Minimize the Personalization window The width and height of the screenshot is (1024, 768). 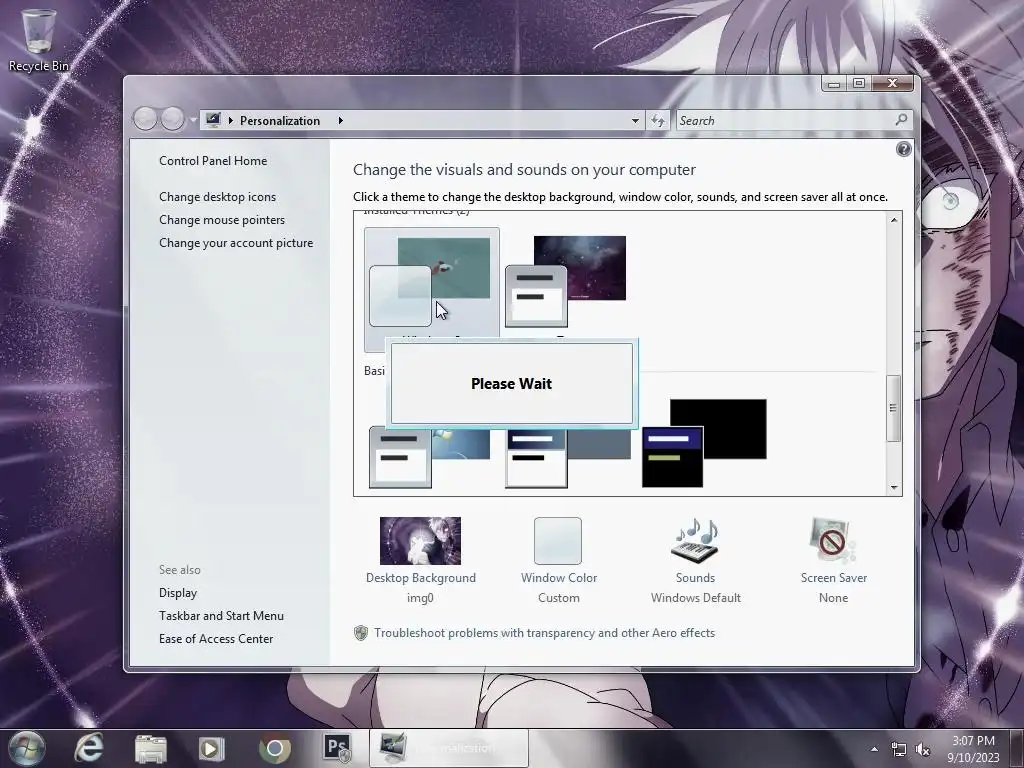pyautogui.click(x=834, y=84)
